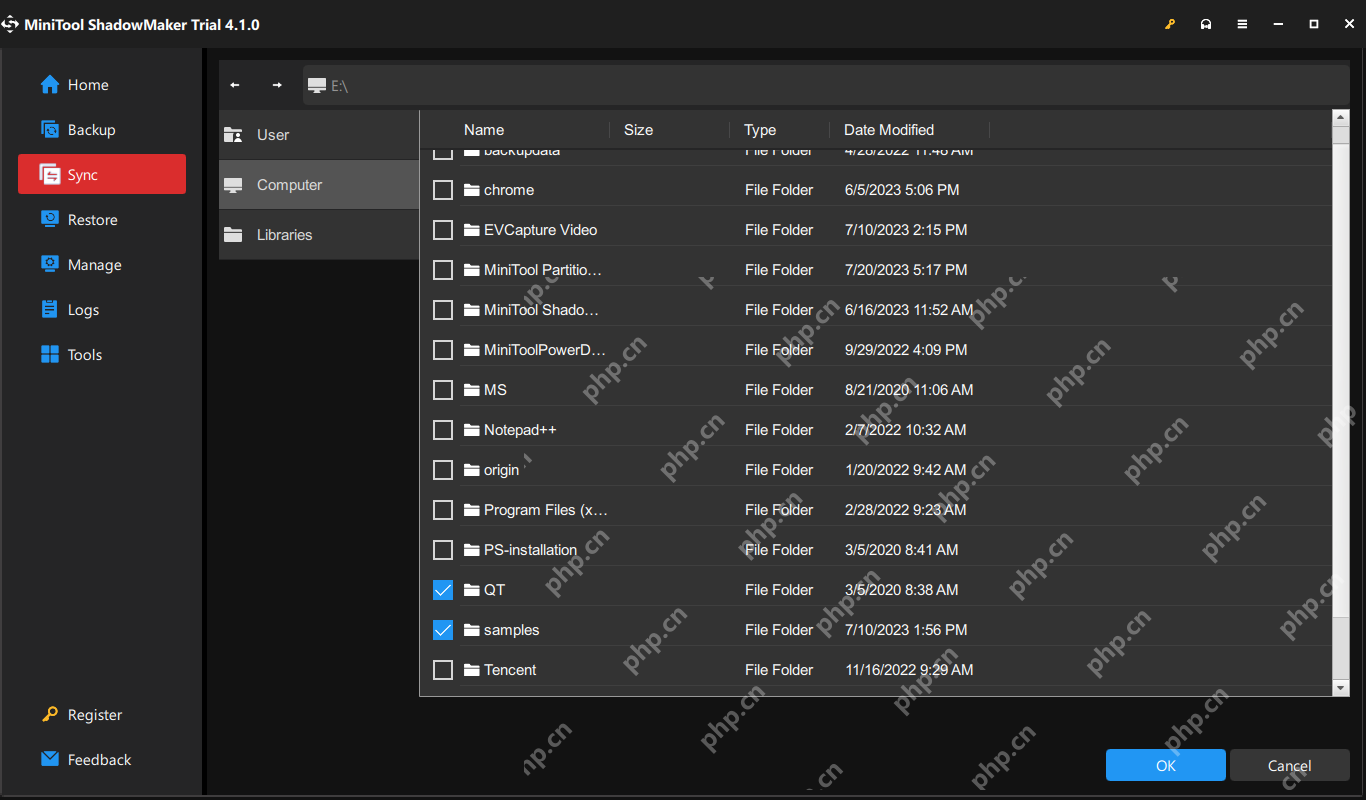1366x800 pixels.
Task: Select the User tab in left pane
Action: tap(319, 135)
